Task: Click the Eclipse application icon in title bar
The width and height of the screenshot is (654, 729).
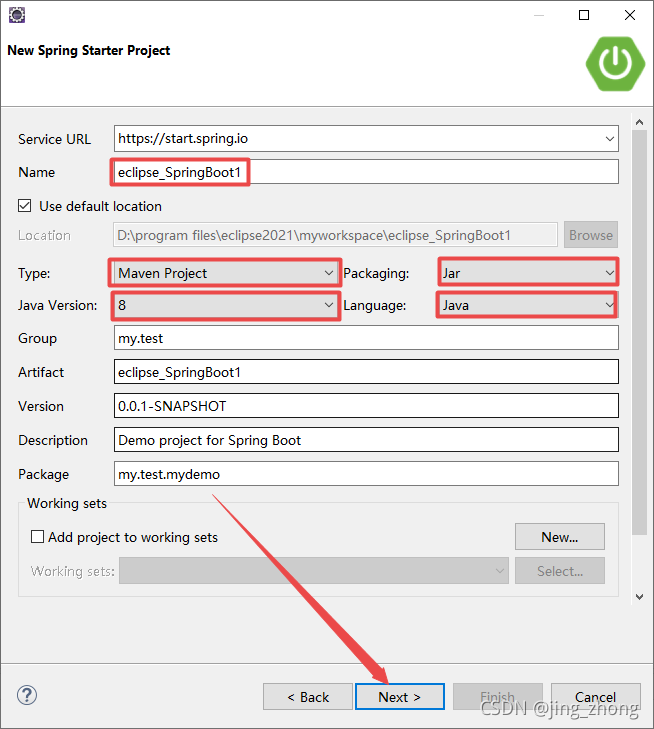Action: pyautogui.click(x=17, y=15)
